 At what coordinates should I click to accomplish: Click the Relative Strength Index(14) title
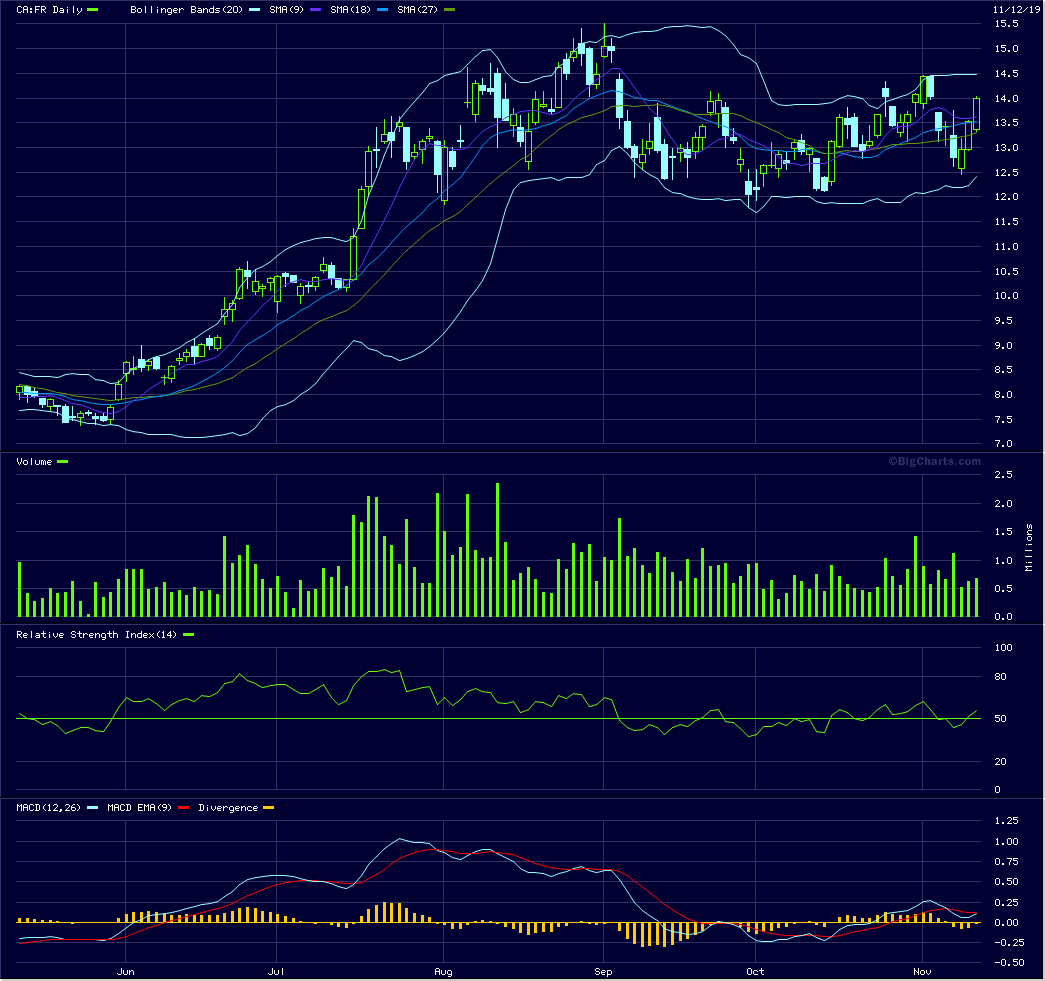pyautogui.click(x=98, y=635)
